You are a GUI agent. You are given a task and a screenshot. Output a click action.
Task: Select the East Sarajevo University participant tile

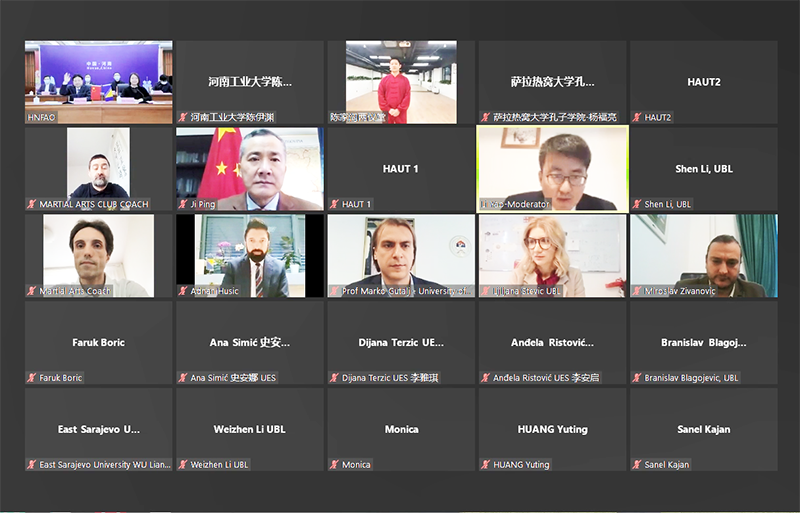(x=98, y=429)
